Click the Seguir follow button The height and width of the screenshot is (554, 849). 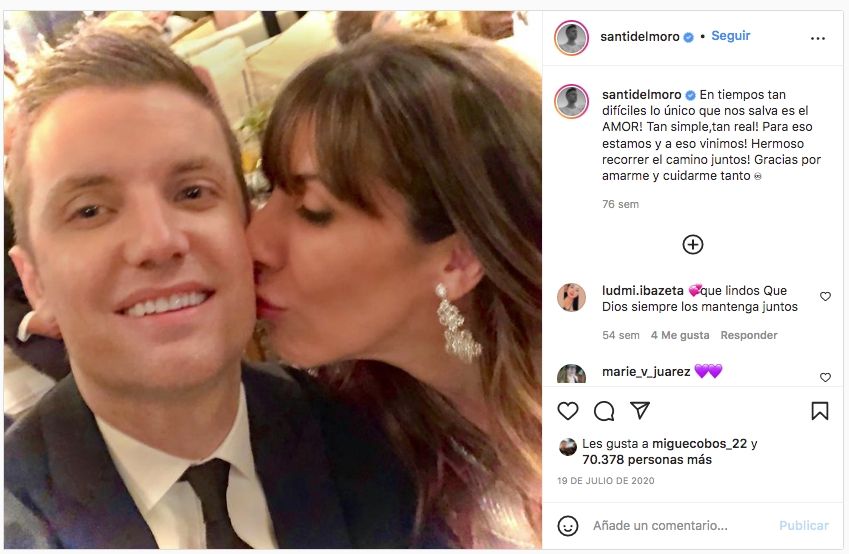[x=730, y=36]
